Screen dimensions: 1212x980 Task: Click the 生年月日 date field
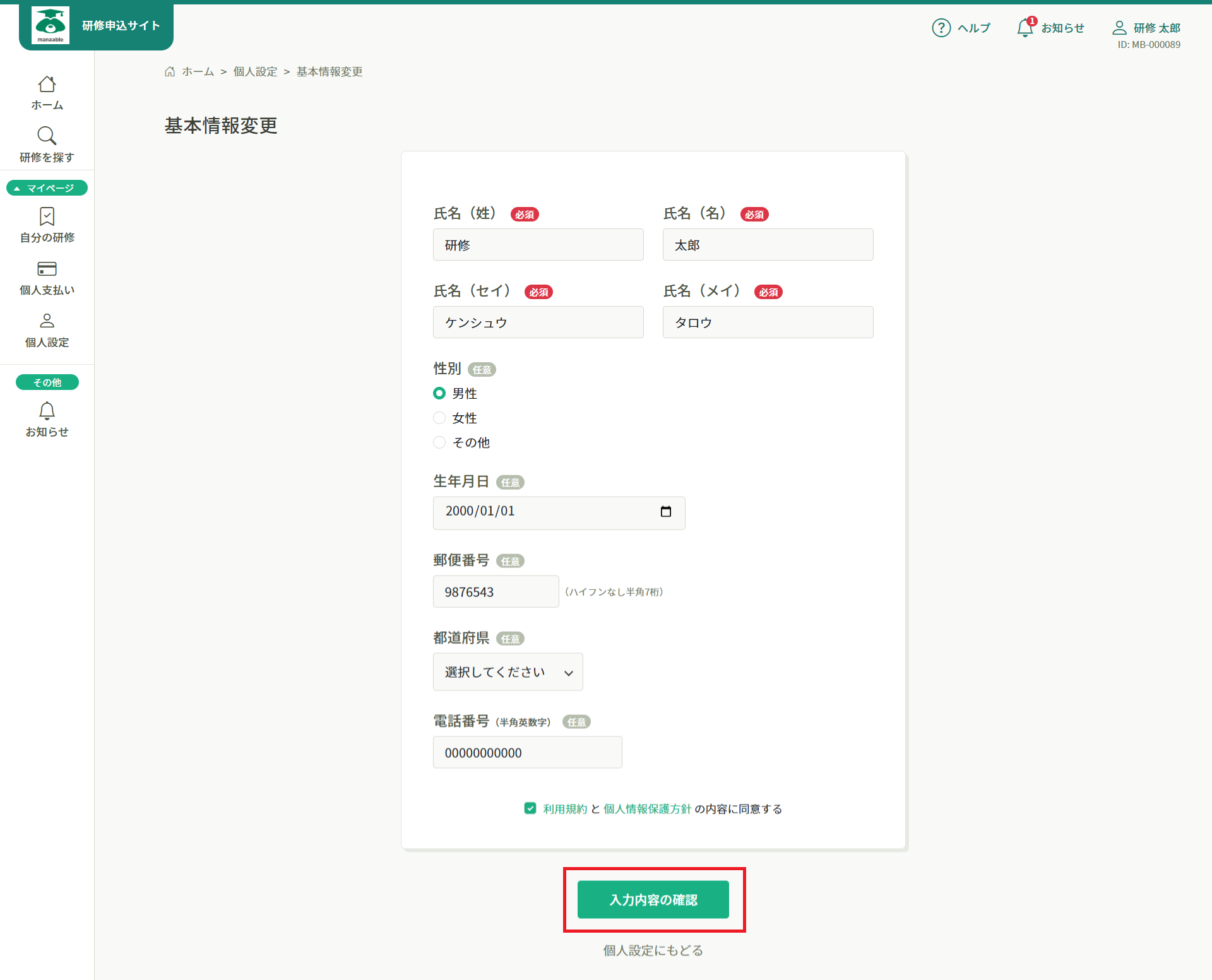tap(559, 512)
